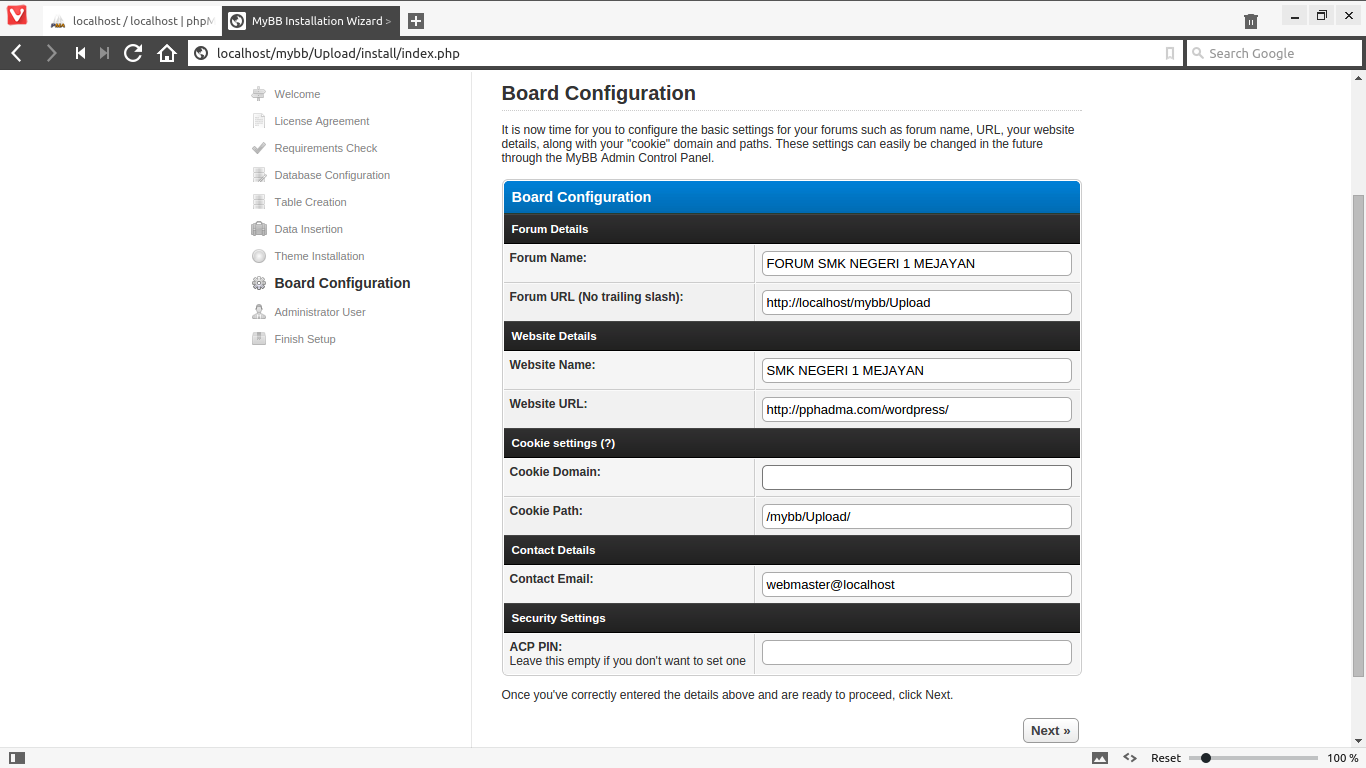Viewport: 1366px width, 768px height.
Task: Focus the empty Cookie Domain field
Action: 916,477
